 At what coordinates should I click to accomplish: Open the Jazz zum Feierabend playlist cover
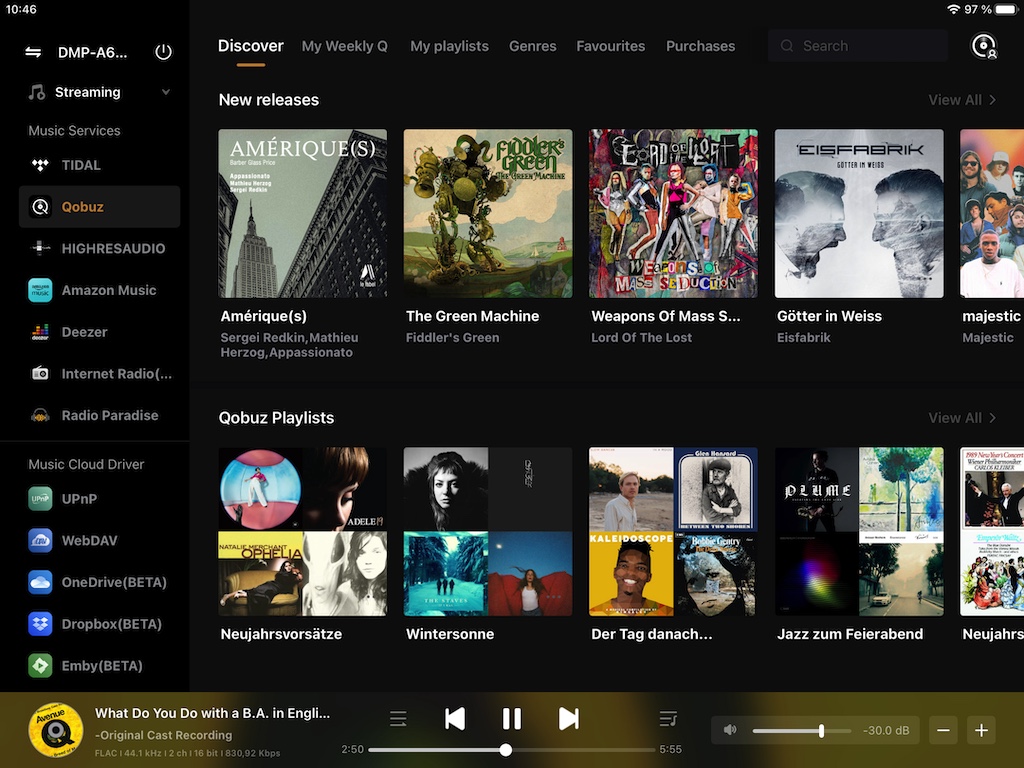859,532
